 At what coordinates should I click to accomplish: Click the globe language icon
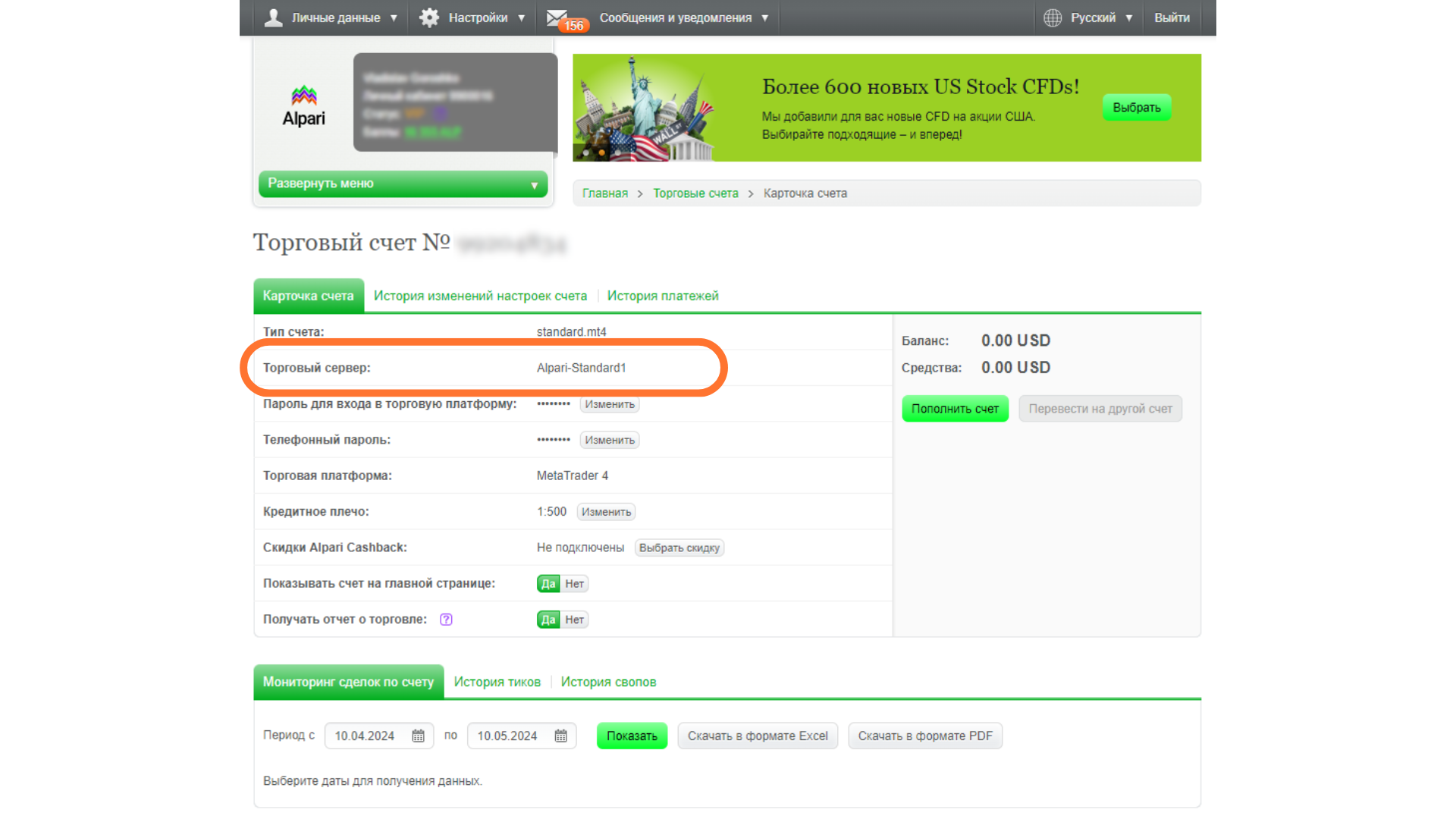[1053, 17]
